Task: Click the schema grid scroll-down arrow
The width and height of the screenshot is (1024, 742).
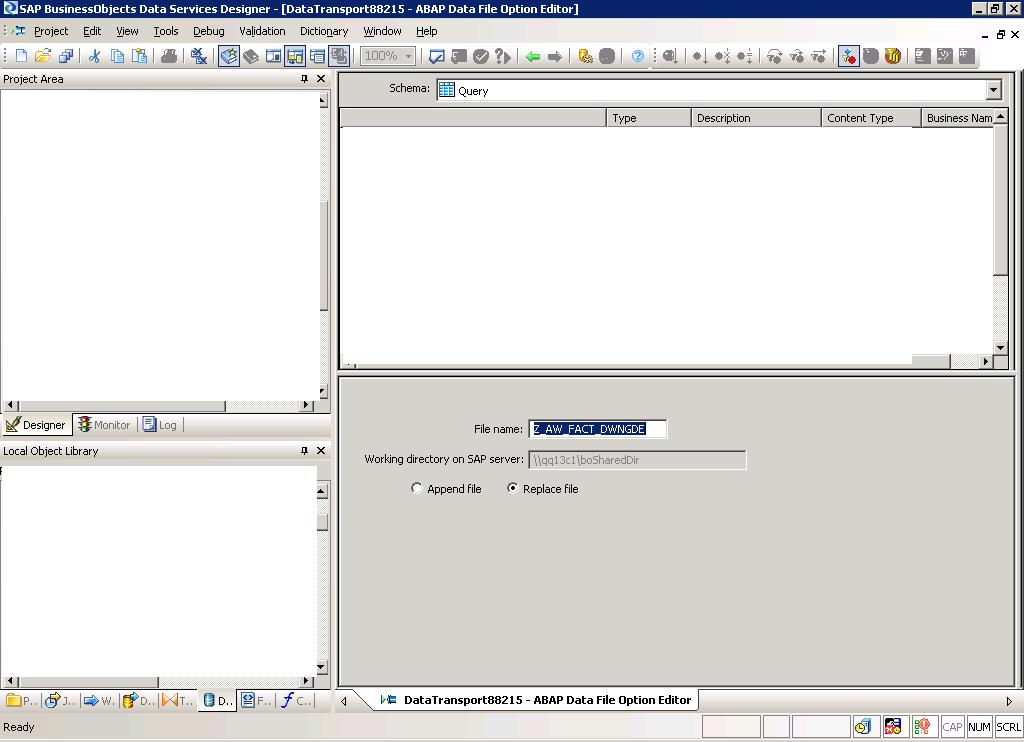Action: click(x=1000, y=347)
